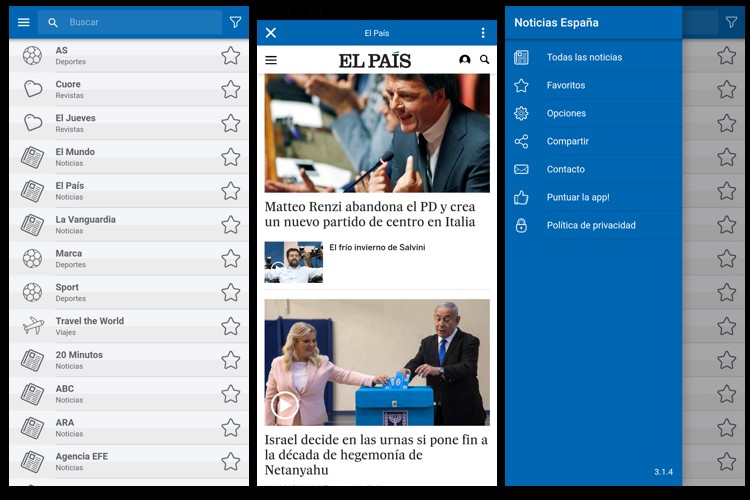750x500 pixels.
Task: Open Política de privacidad
Action: tap(591, 225)
